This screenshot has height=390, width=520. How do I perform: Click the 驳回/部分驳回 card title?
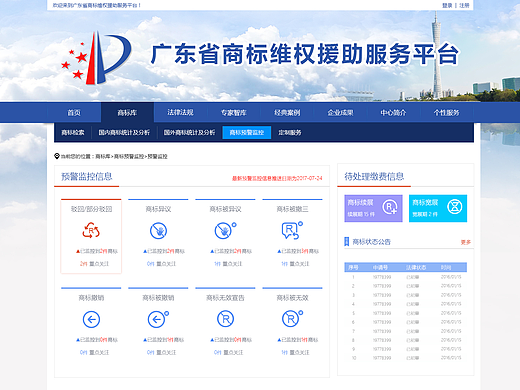[91, 209]
